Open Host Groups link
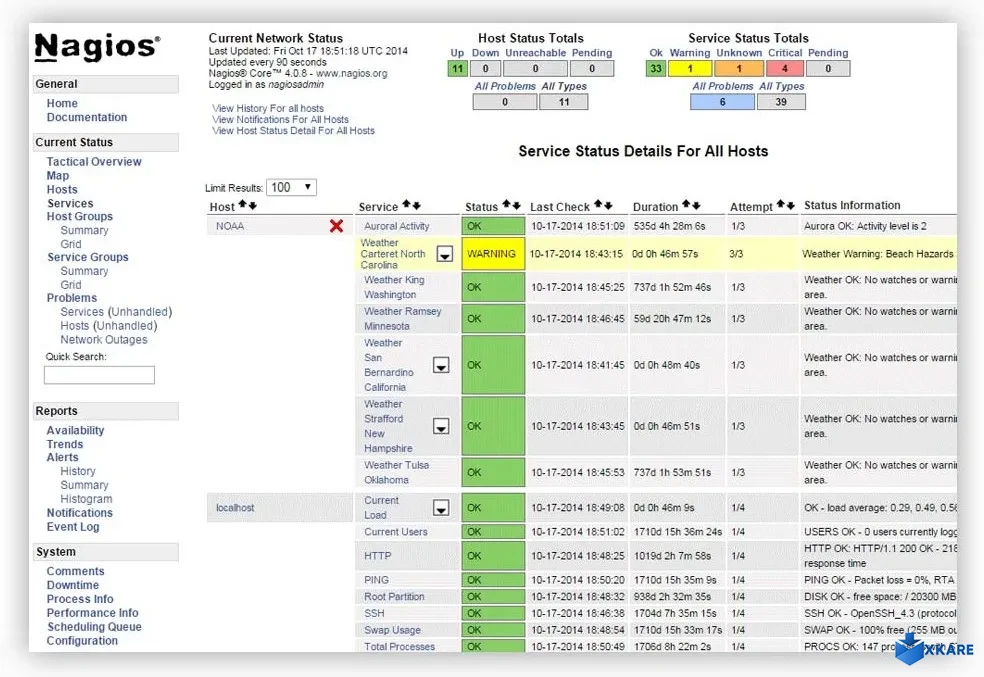This screenshot has height=677, width=984. [x=80, y=216]
